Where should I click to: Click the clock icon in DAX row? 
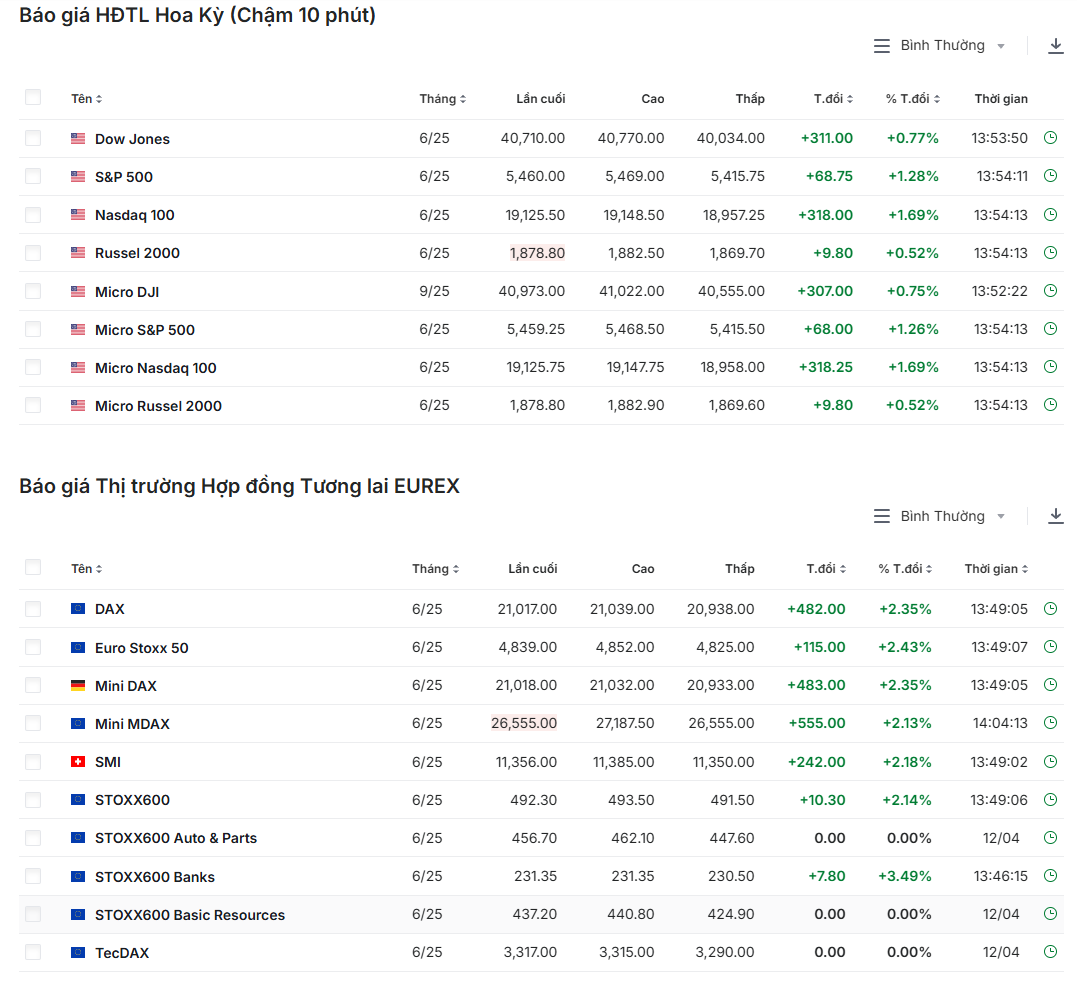[x=1050, y=608]
